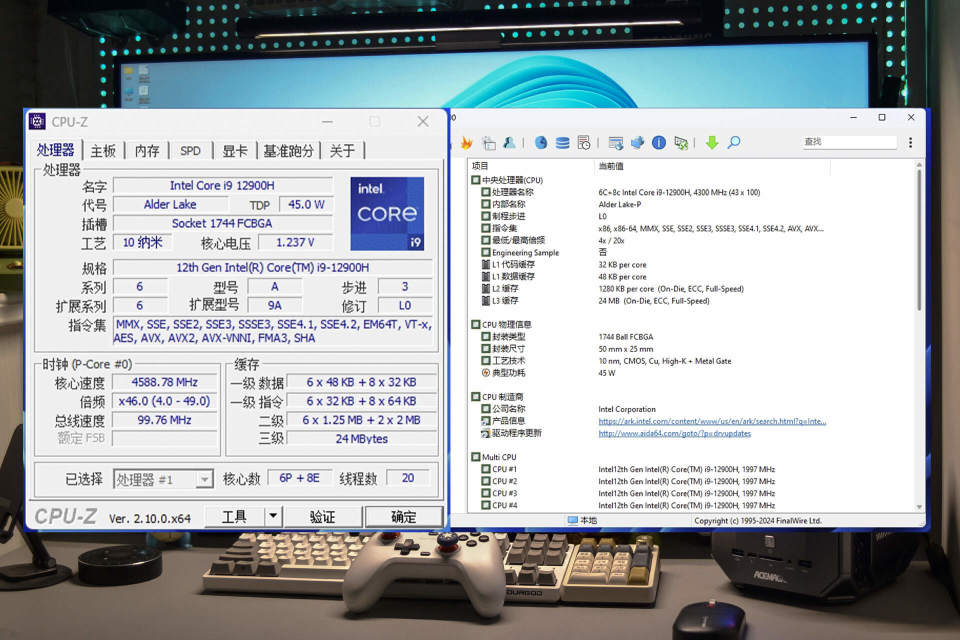Image resolution: width=960 pixels, height=640 pixels.
Task: Switch to the SPD tab in CPU-Z
Action: coord(190,151)
